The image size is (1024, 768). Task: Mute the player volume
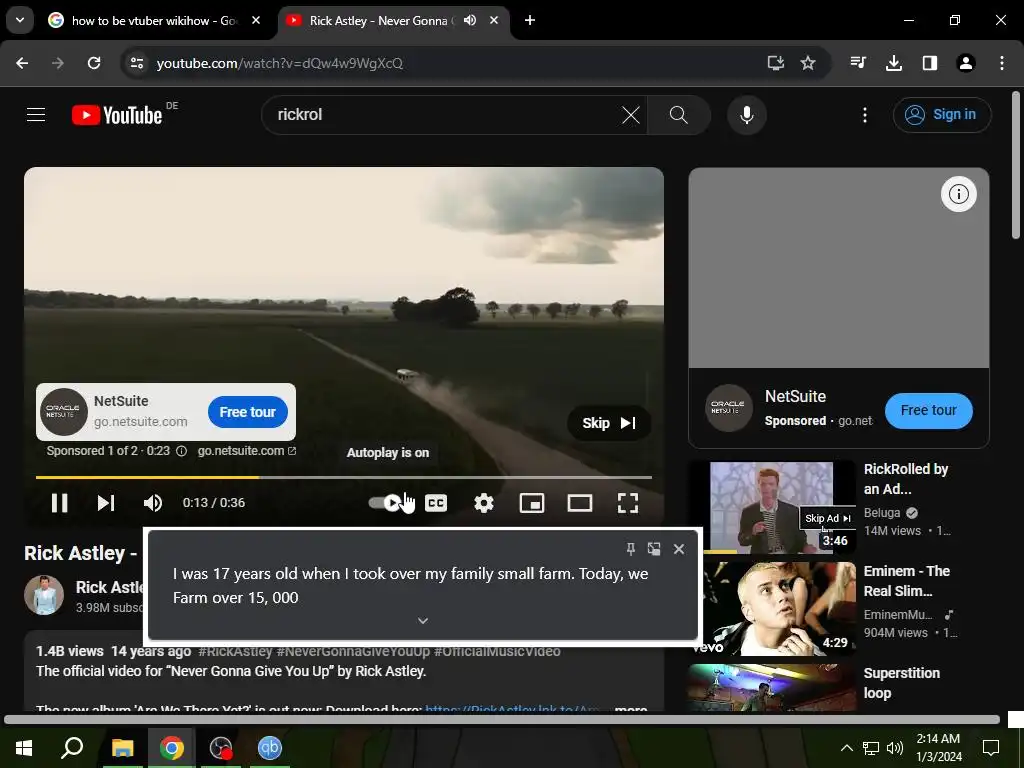pyautogui.click(x=153, y=503)
